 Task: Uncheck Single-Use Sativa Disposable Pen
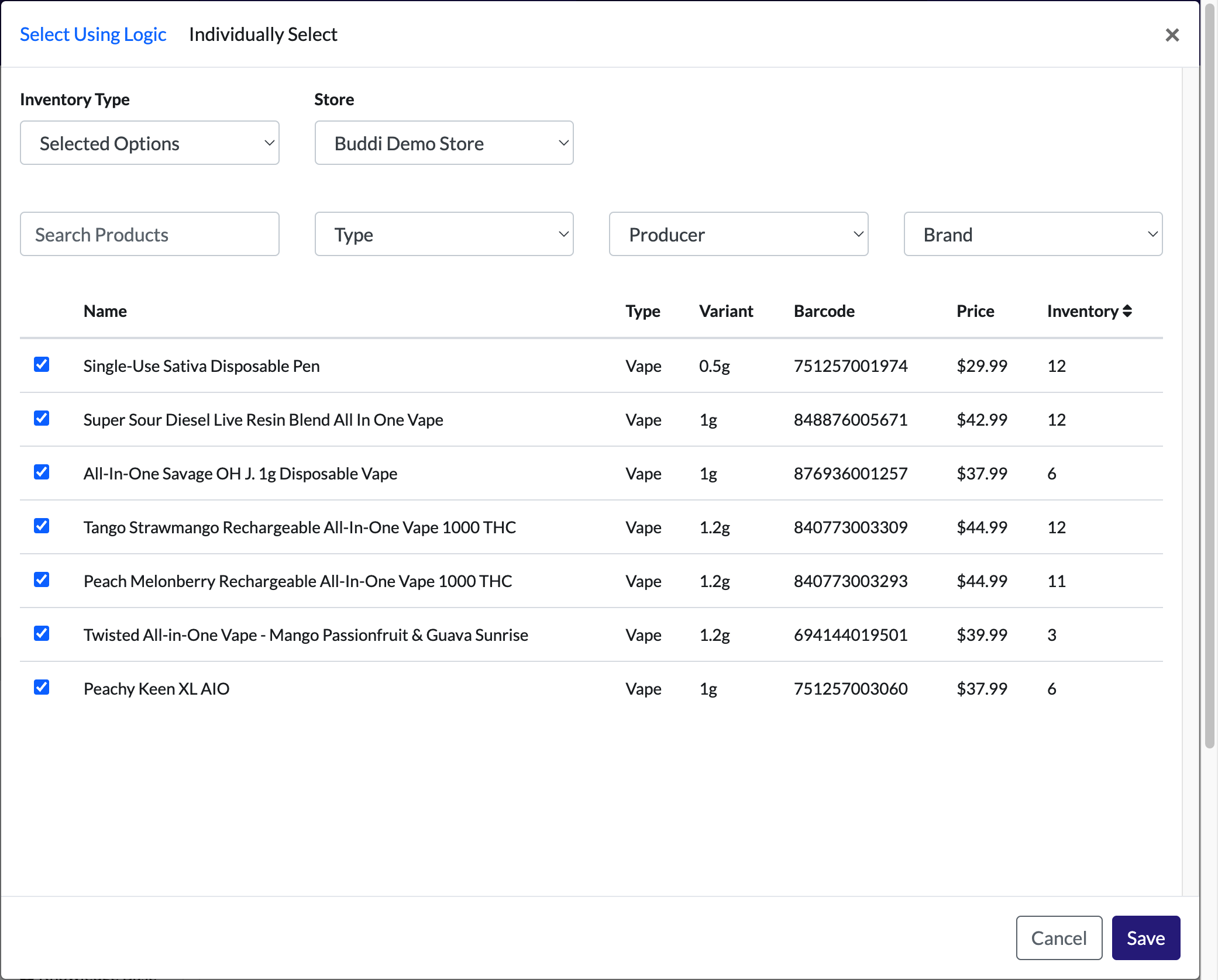[x=42, y=364]
